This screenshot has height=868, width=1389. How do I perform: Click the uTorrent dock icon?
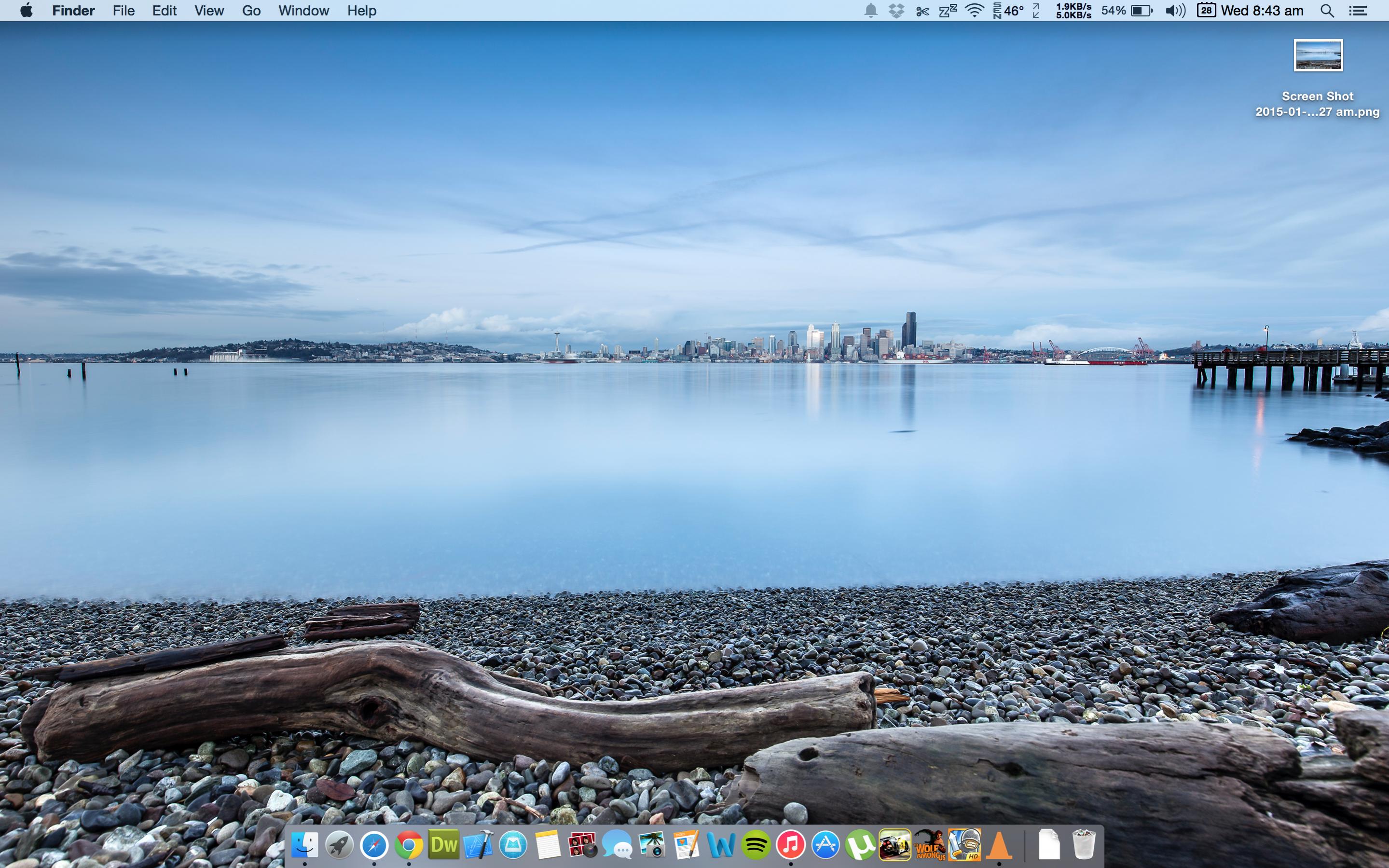(860, 844)
